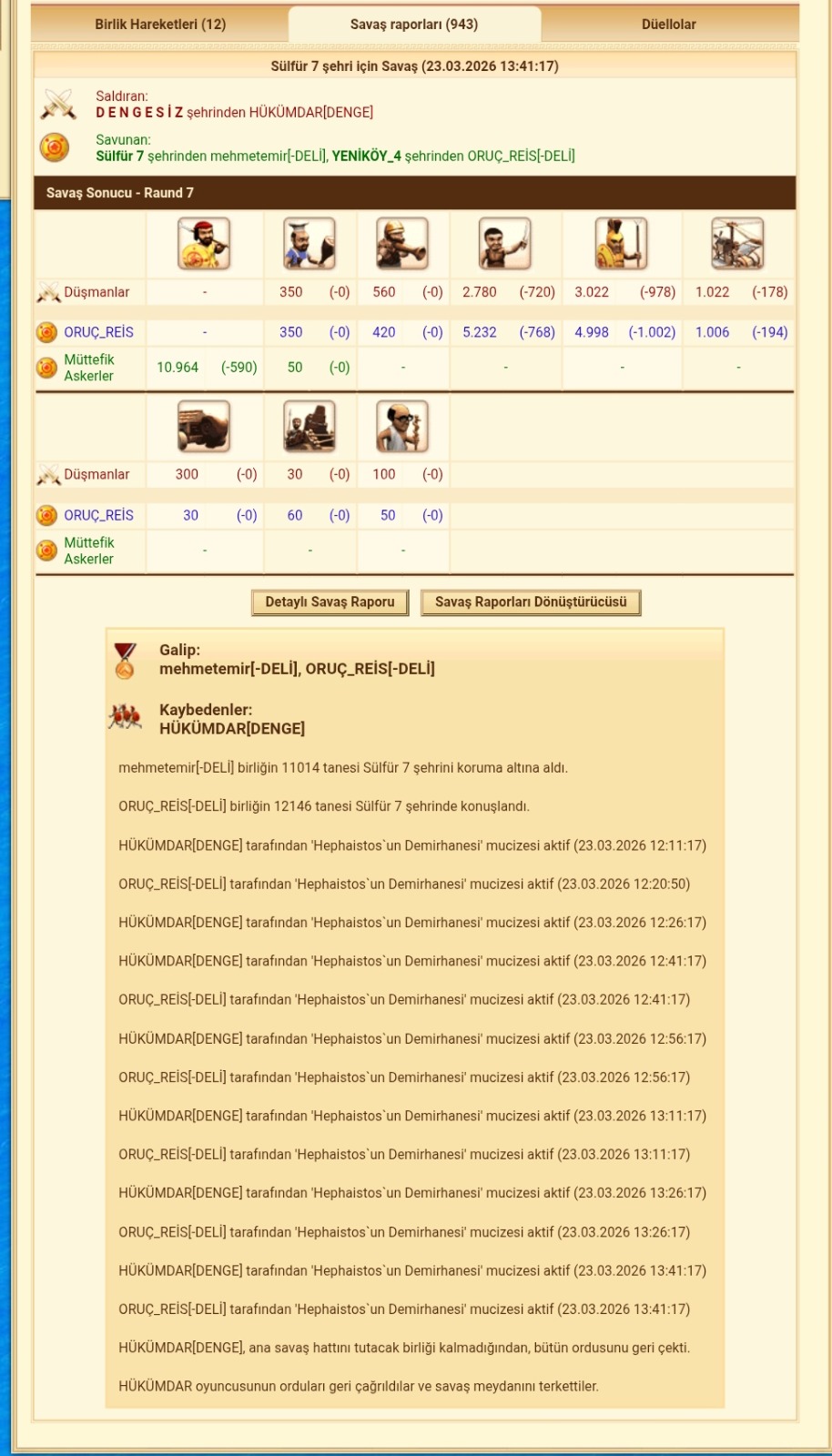This screenshot has width=832, height=1456.
Task: Click ORUÇ_REİS gyrocopter count 1.006
Action: click(712, 332)
